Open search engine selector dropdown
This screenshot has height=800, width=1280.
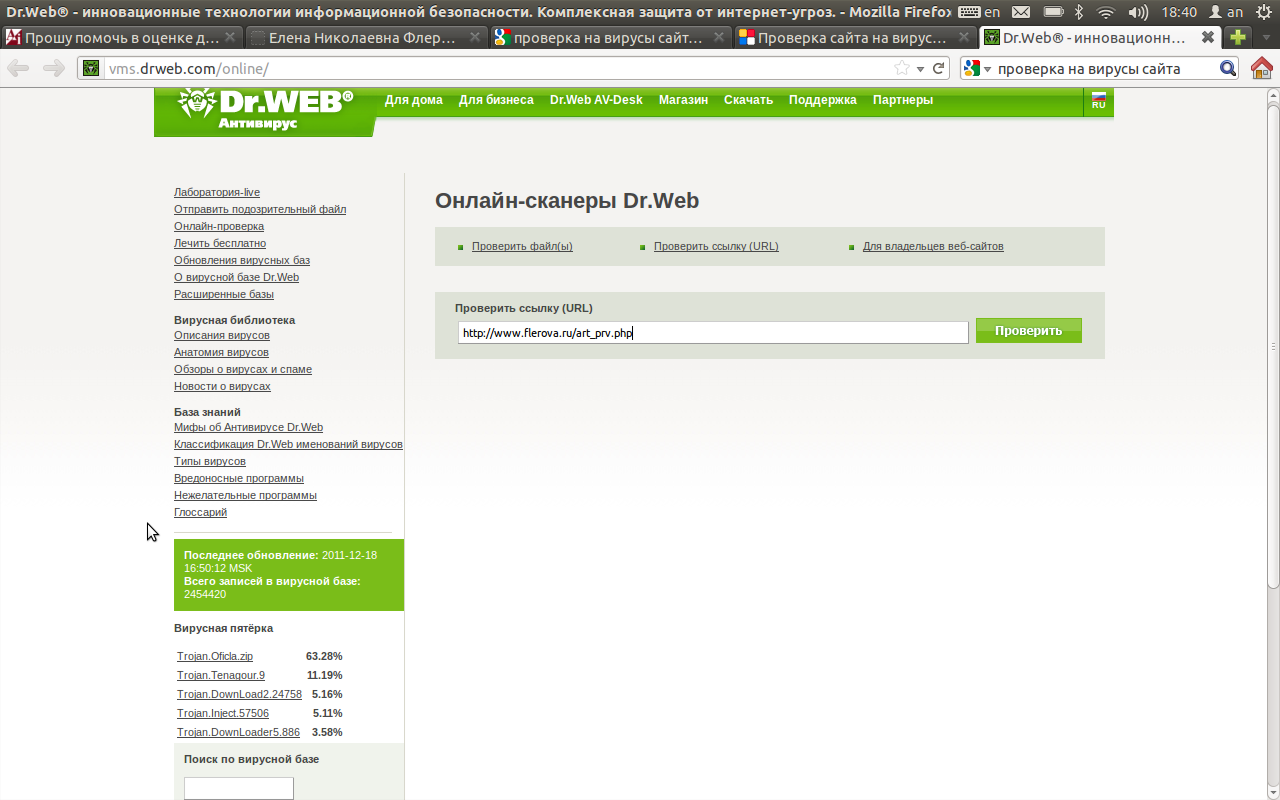pyautogui.click(x=977, y=69)
